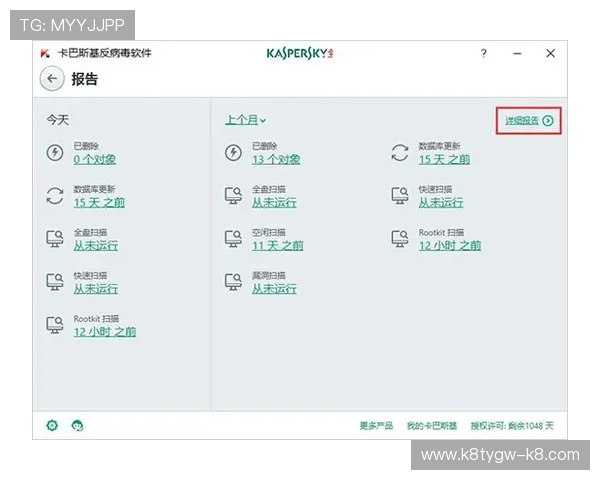Click the Rootkit 扫描 icon under 今天
Image resolution: width=600 pixels, height=480 pixels.
pos(55,325)
